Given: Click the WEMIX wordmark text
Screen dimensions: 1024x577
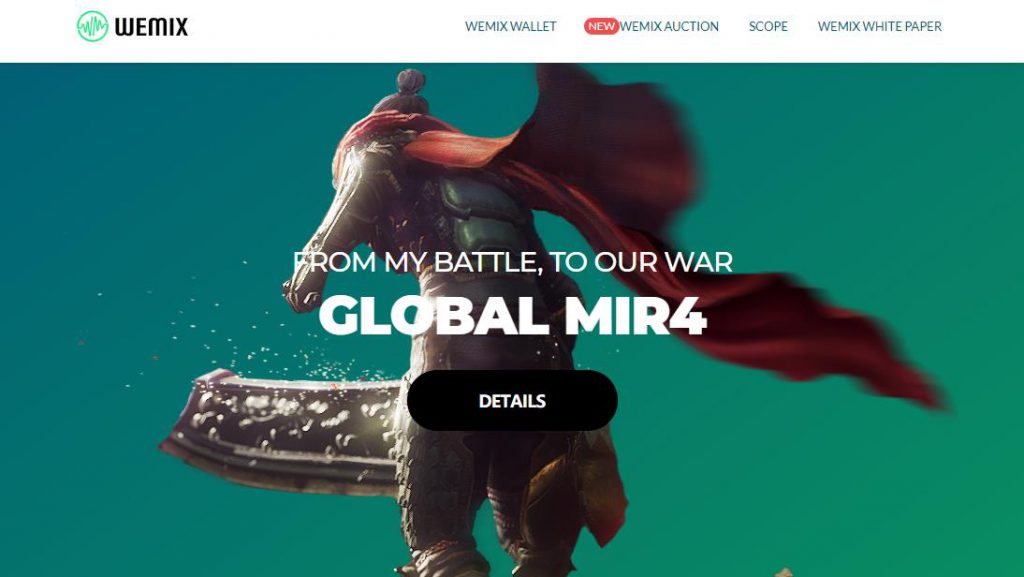Looking at the screenshot, I should [x=151, y=27].
